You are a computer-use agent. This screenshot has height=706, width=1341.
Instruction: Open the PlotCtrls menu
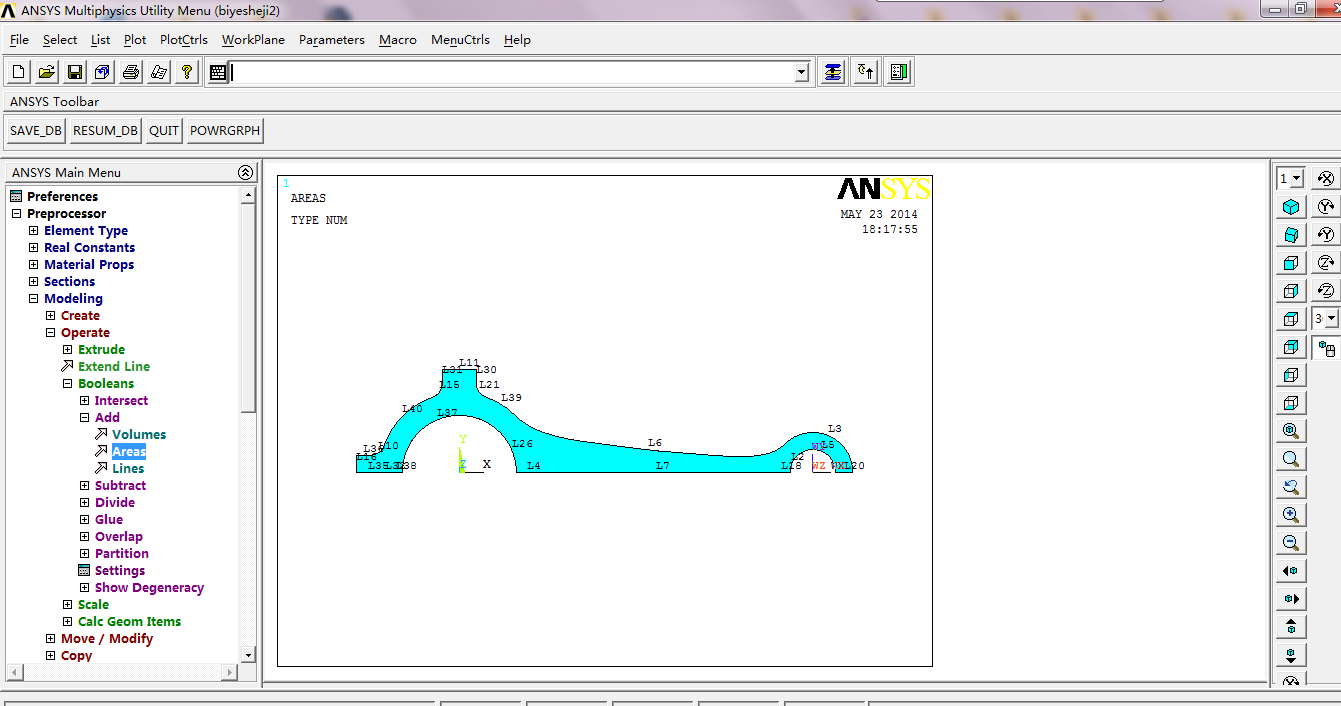pos(184,40)
